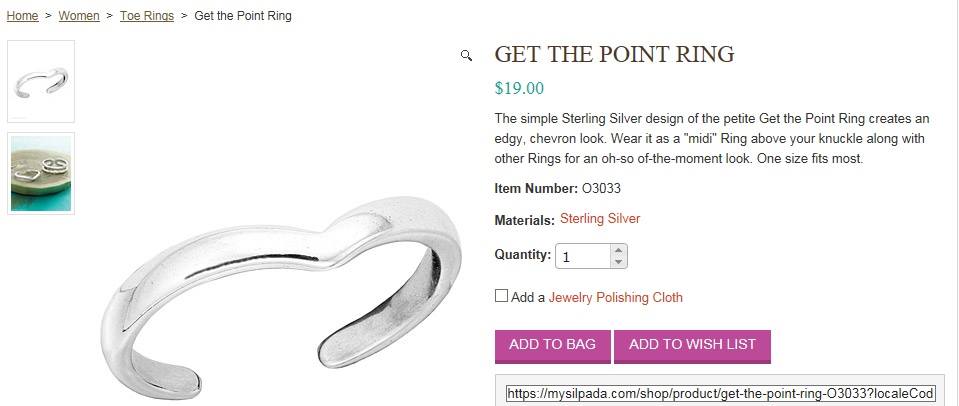Select the first ring thumbnail
The height and width of the screenshot is (406, 959).
point(41,82)
